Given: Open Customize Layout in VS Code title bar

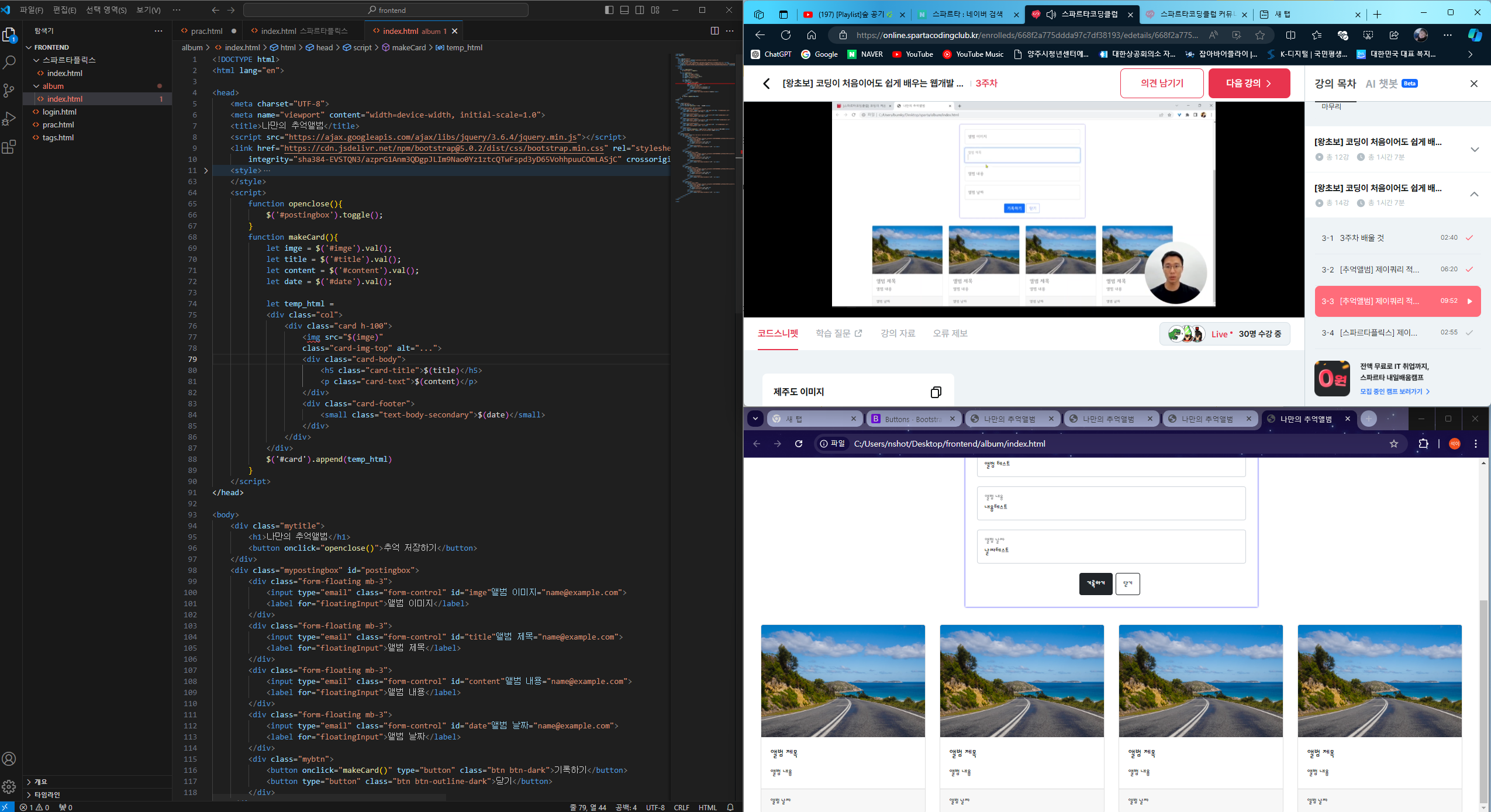Looking at the screenshot, I should tap(655, 10).
